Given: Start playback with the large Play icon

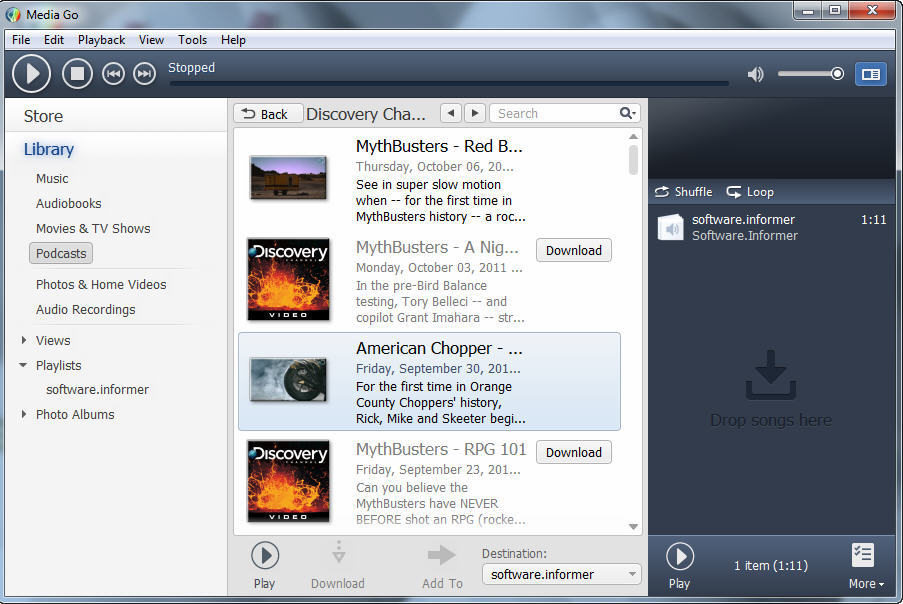Looking at the screenshot, I should click(30, 73).
